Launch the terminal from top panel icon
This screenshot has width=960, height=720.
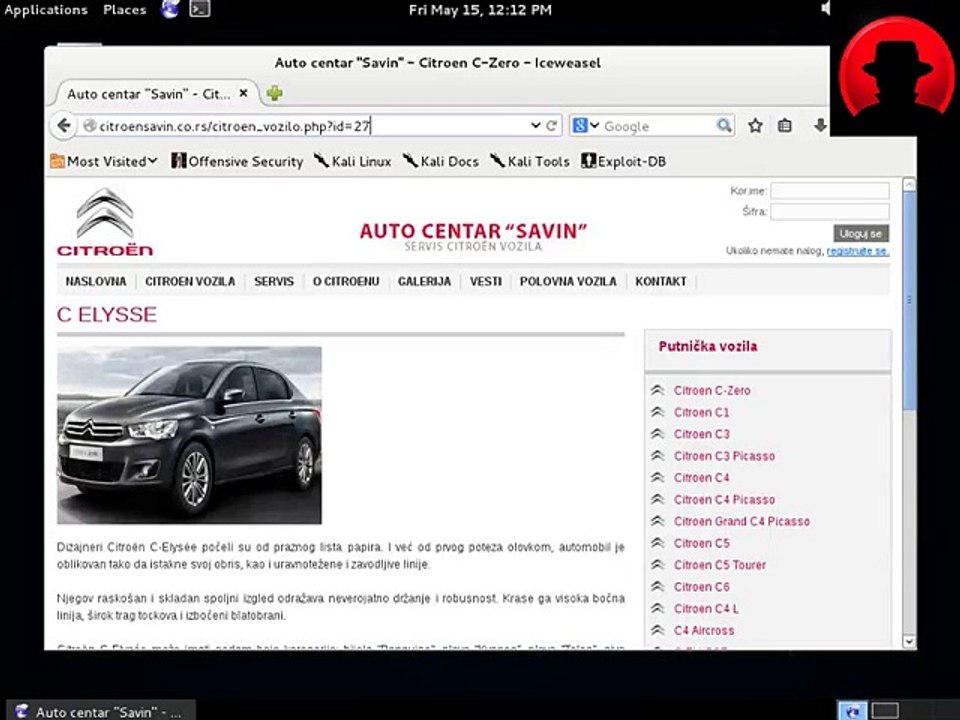click(200, 9)
